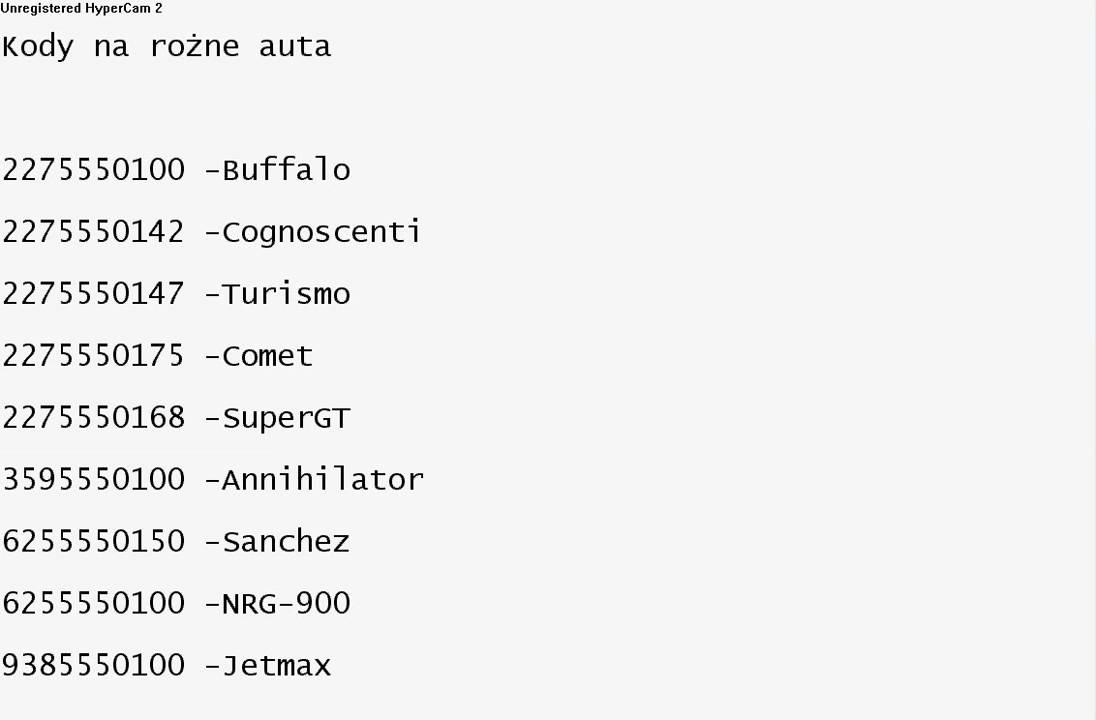Viewport: 1096px width, 720px height.
Task: Click the code 2275550147
Action: pyautogui.click(x=93, y=294)
